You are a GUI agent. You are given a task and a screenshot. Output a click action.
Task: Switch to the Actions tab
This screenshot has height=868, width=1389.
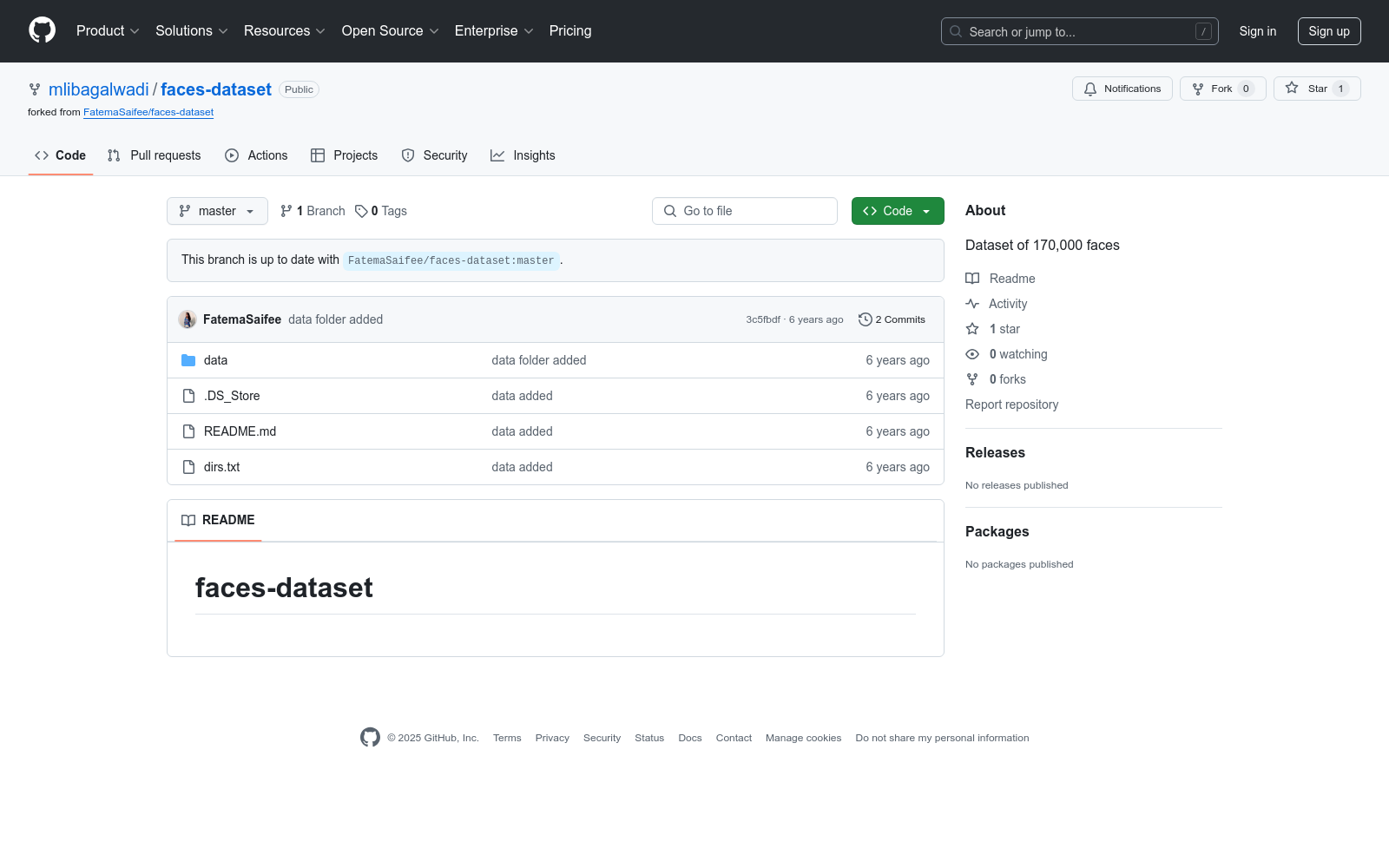click(x=256, y=155)
